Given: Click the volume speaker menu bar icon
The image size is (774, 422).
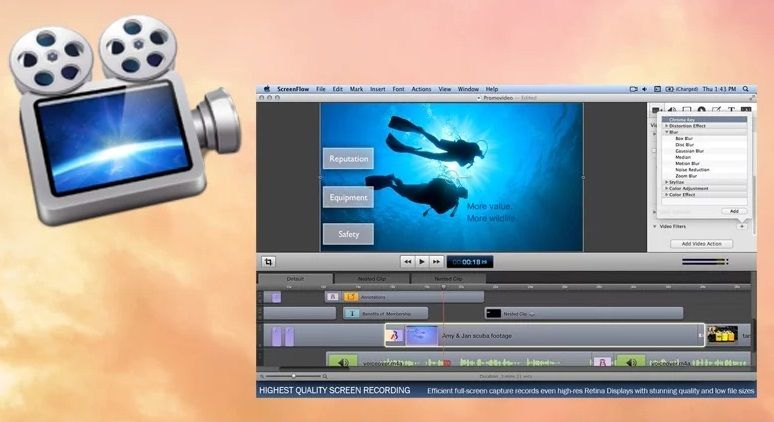Looking at the screenshot, I should coord(645,89).
